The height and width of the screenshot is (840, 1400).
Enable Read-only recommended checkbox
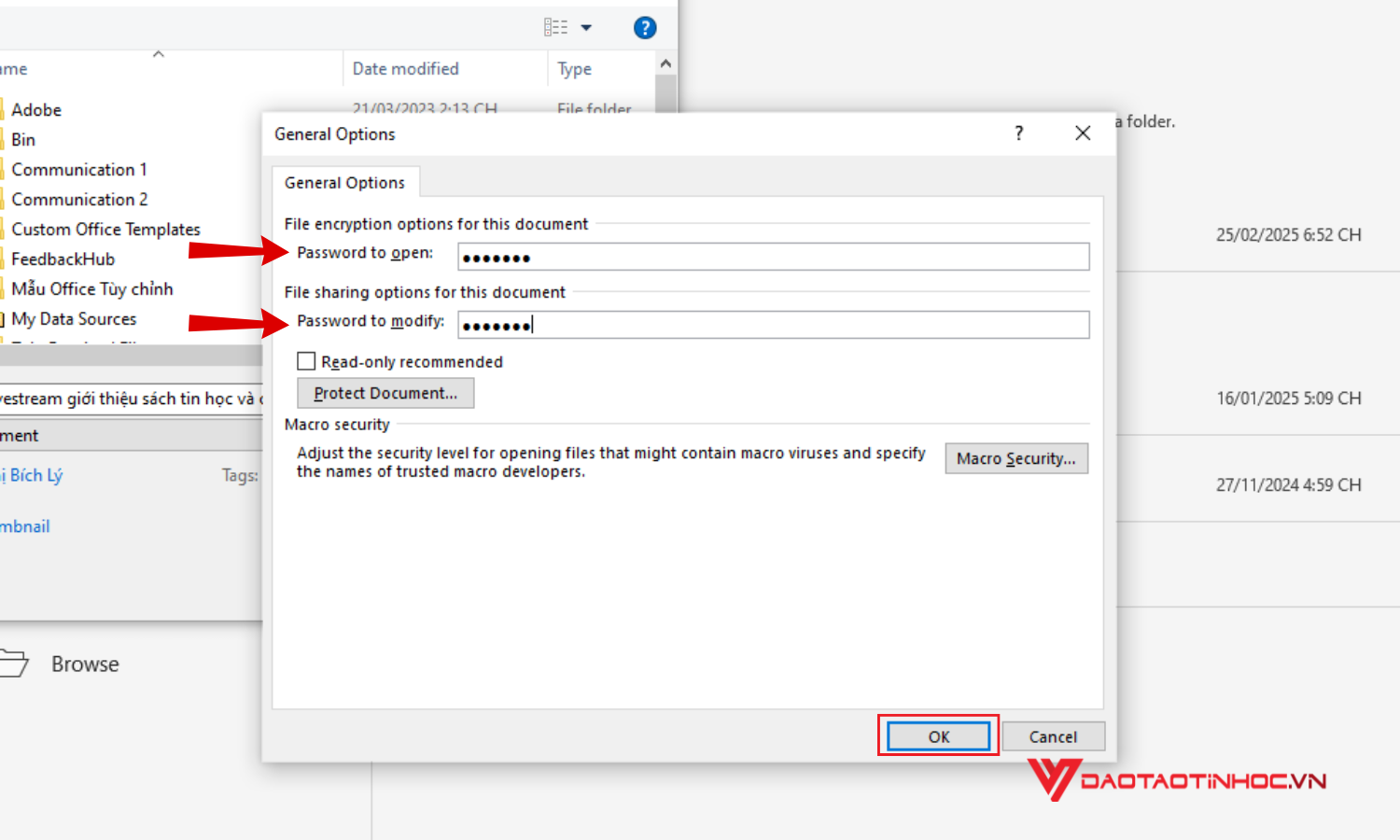[306, 361]
